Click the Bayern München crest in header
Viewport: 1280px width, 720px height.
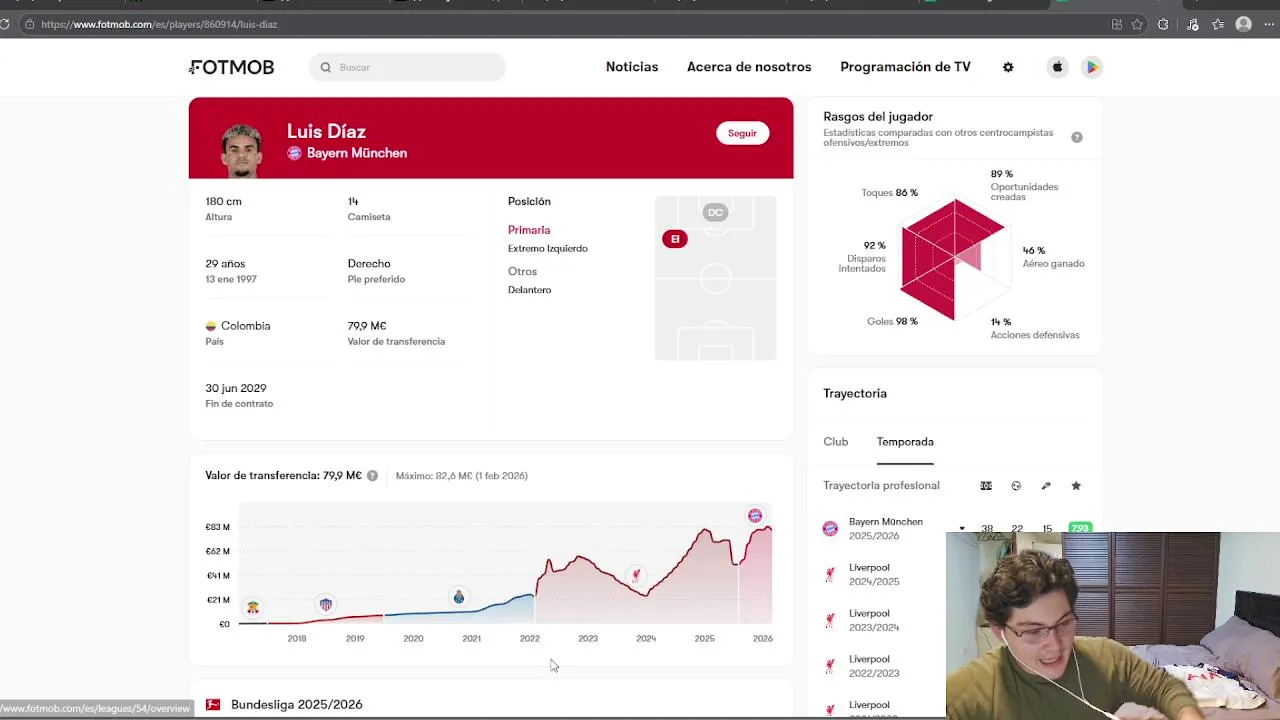coord(294,153)
